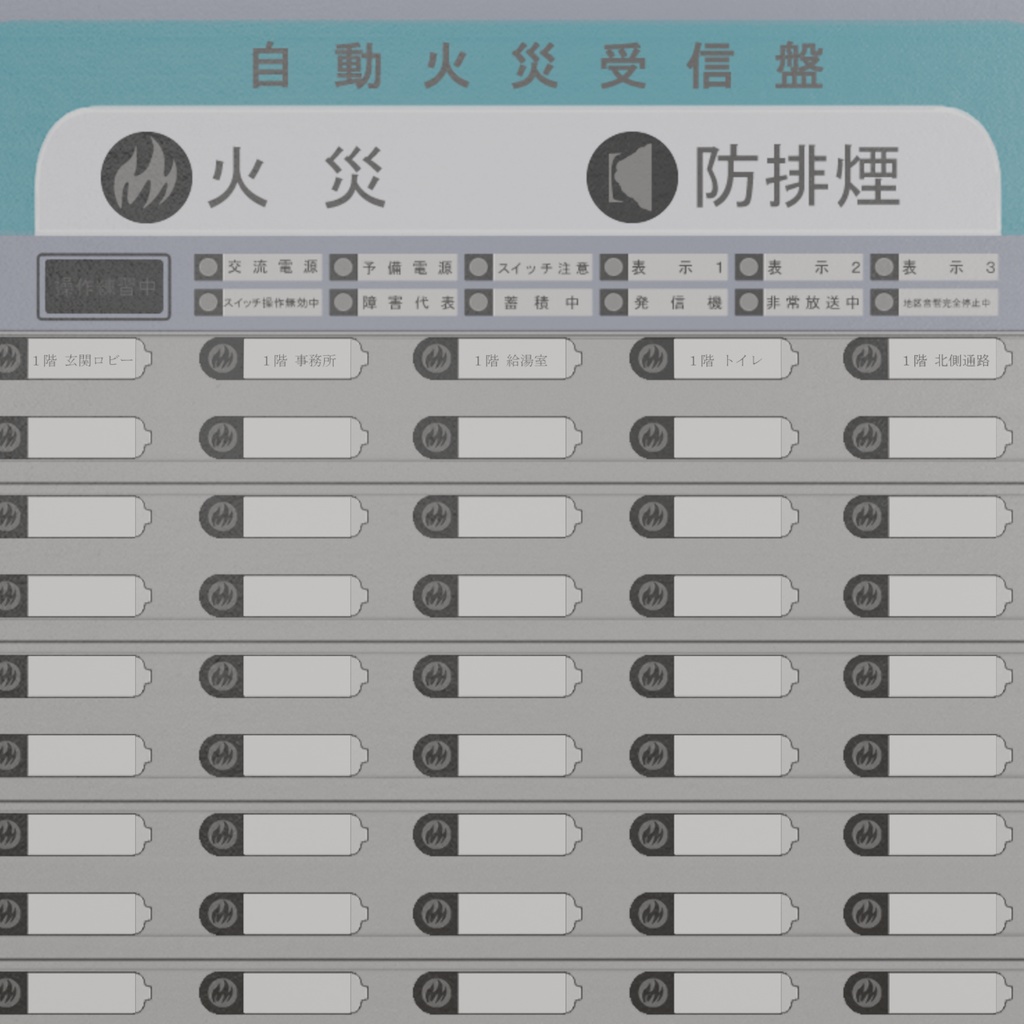Toggle the 交流電源 power indicator lamp
The height and width of the screenshot is (1024, 1024).
208,267
